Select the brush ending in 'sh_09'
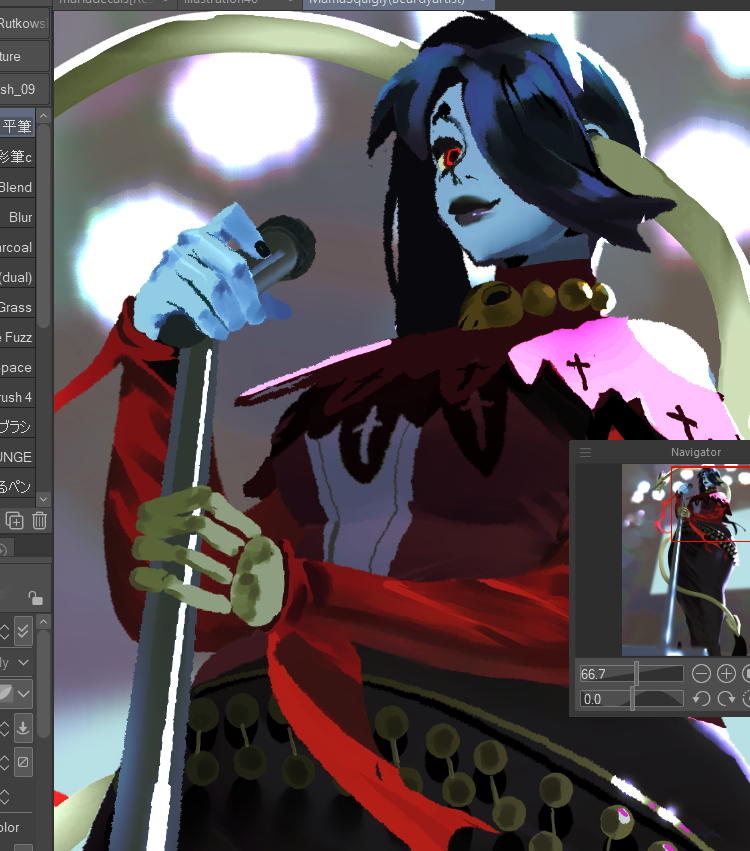The image size is (750, 851). (24, 89)
